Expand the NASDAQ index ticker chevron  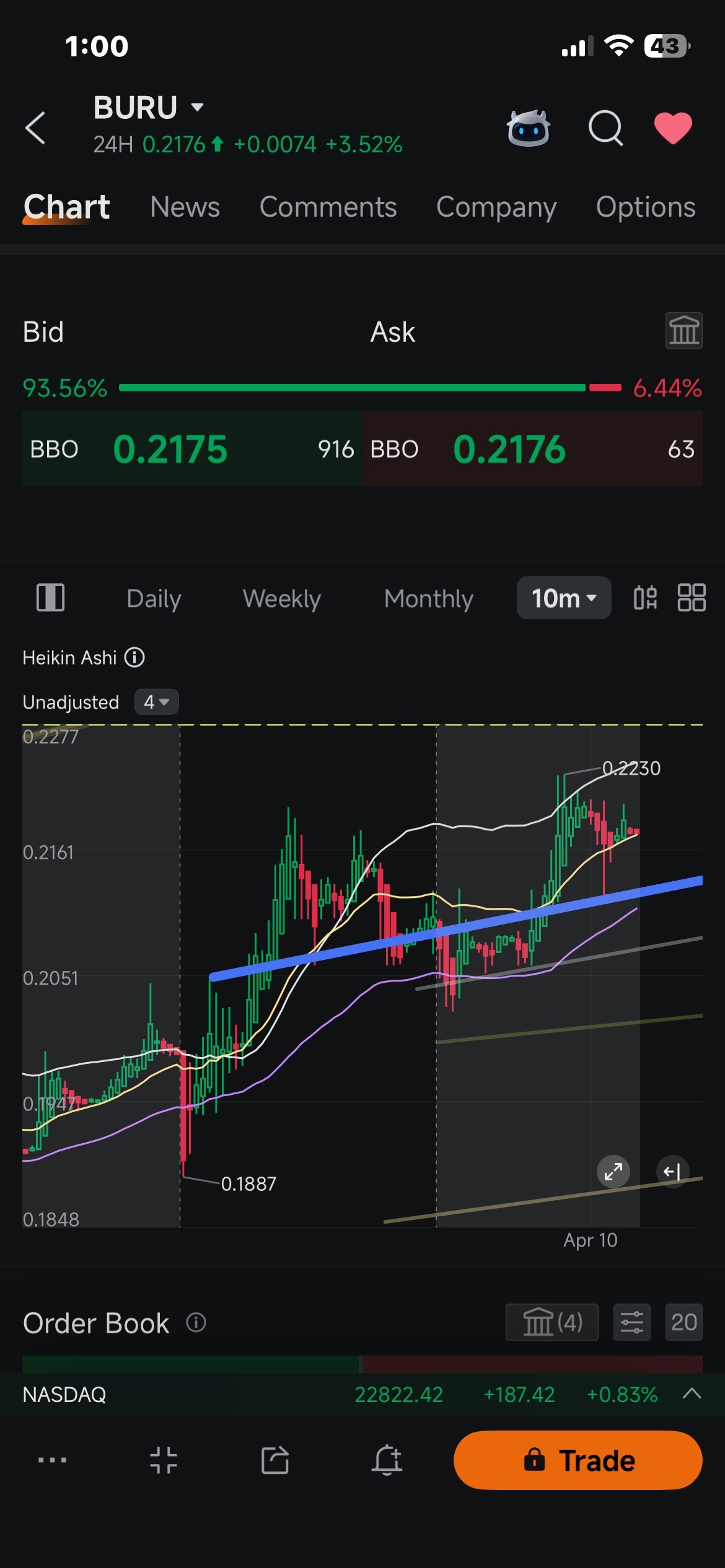692,1393
